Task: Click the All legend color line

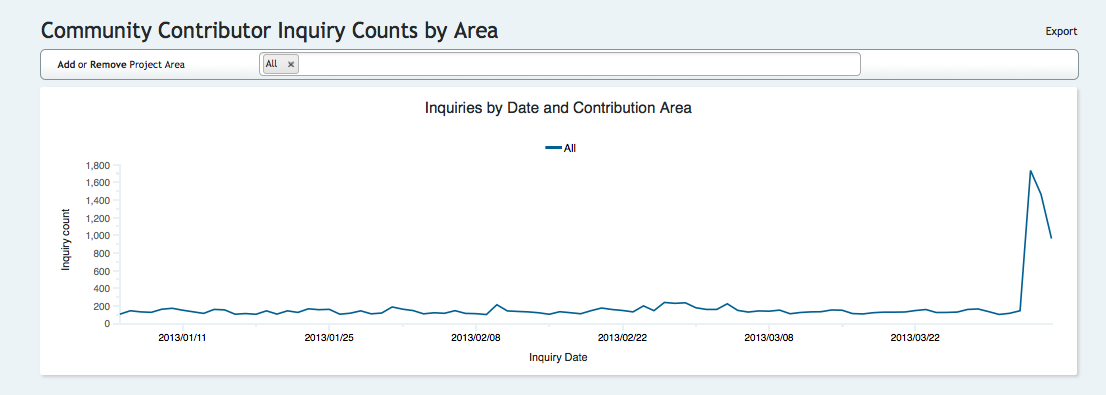Action: click(553, 148)
